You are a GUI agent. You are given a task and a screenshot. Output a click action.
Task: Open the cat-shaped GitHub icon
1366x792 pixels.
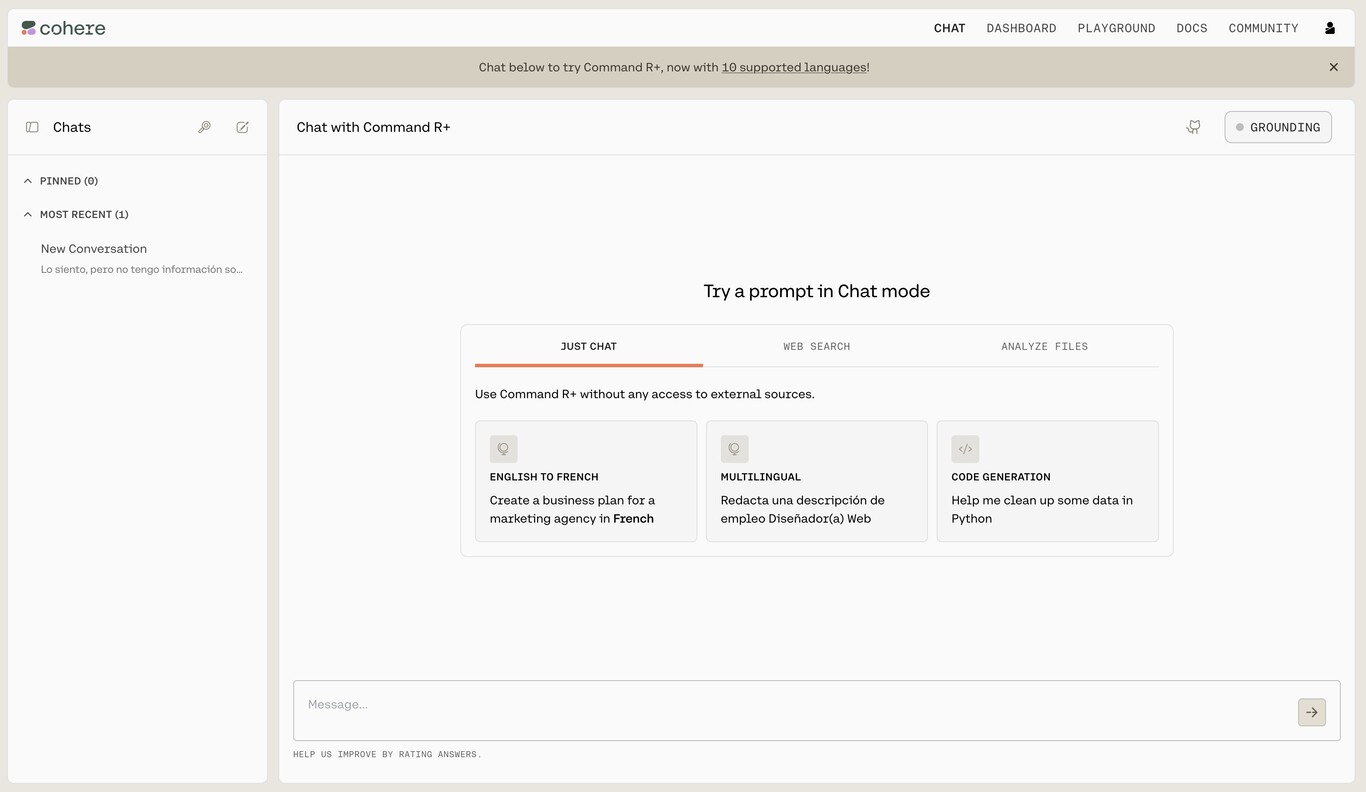pyautogui.click(x=1193, y=127)
